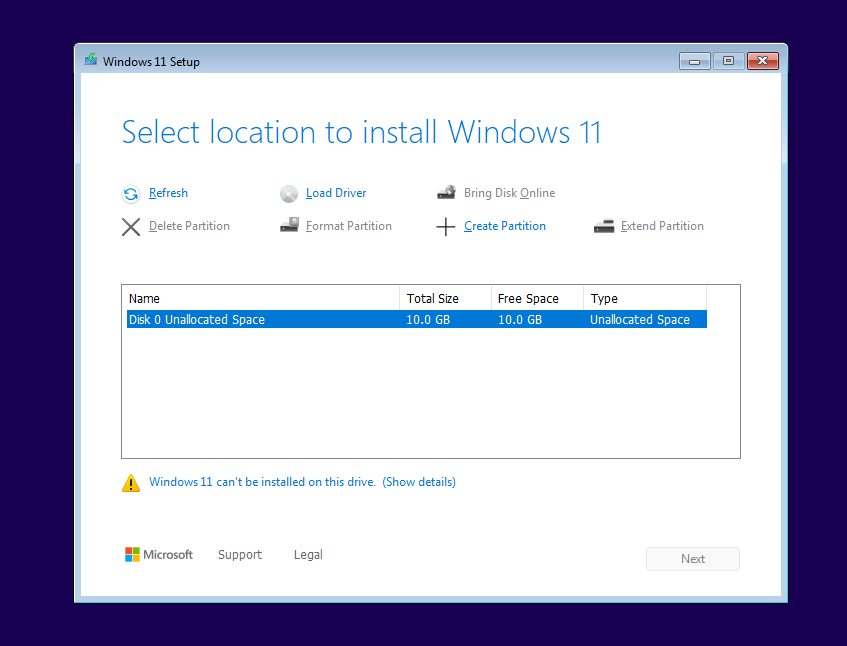
Task: Click the Refresh circular arrows icon
Action: [x=131, y=194]
